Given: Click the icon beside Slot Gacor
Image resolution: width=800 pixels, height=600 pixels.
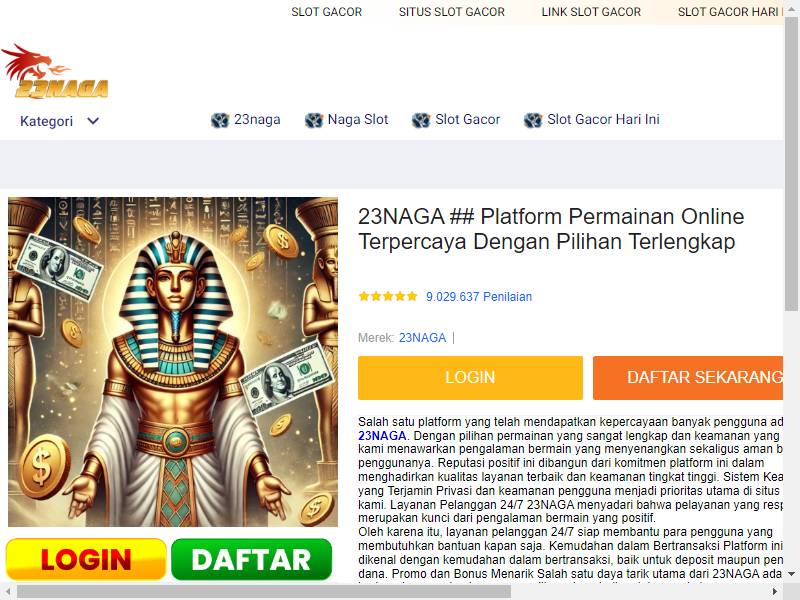Looking at the screenshot, I should click(x=421, y=120).
